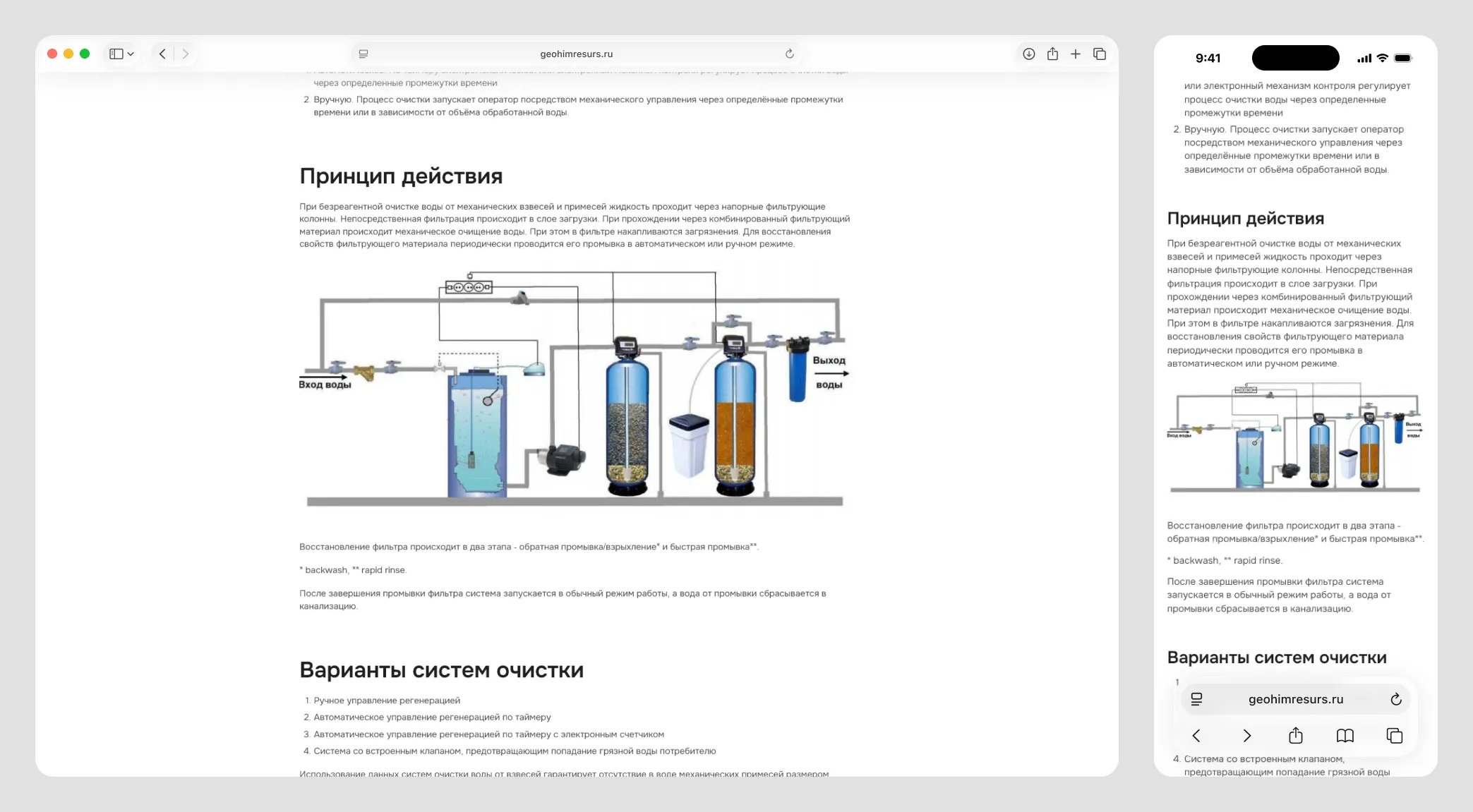Tap the mobile Share icon
The height and width of the screenshot is (812, 1473).
(x=1296, y=736)
